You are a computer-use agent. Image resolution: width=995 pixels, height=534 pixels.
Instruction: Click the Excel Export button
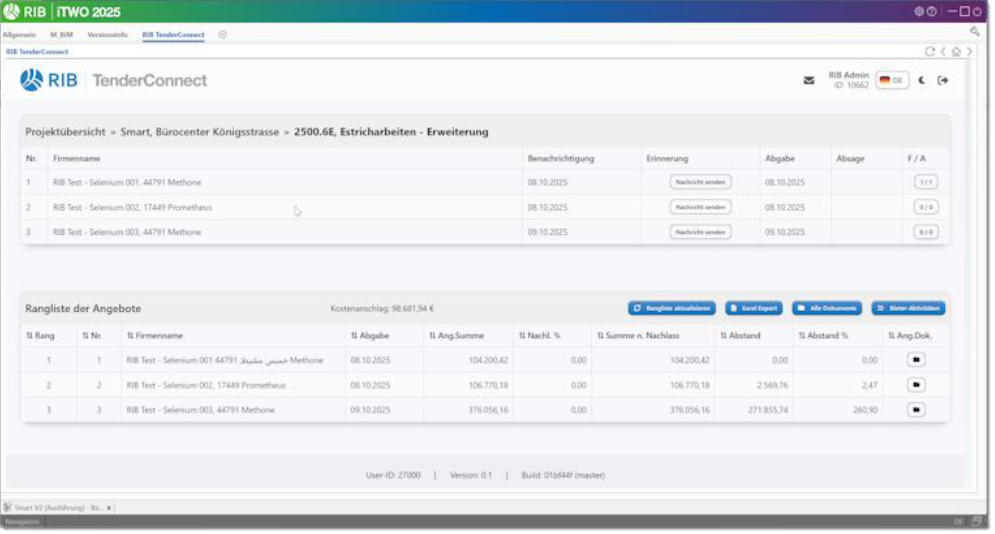754,308
